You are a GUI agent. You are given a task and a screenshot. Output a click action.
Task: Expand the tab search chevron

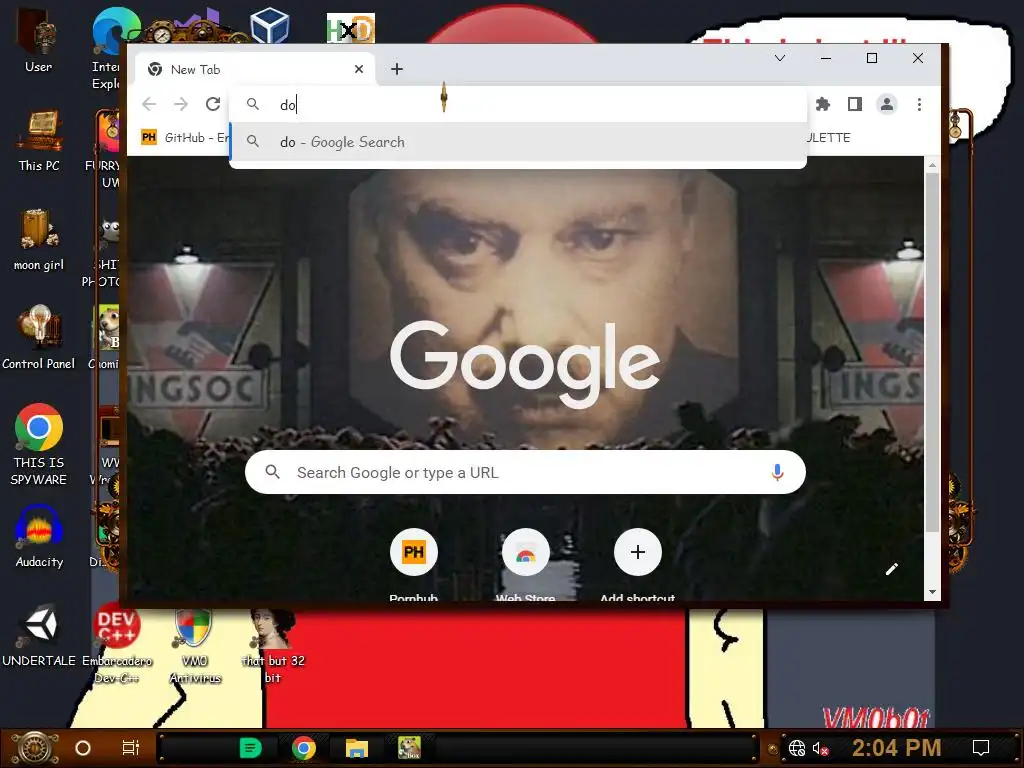(x=780, y=58)
